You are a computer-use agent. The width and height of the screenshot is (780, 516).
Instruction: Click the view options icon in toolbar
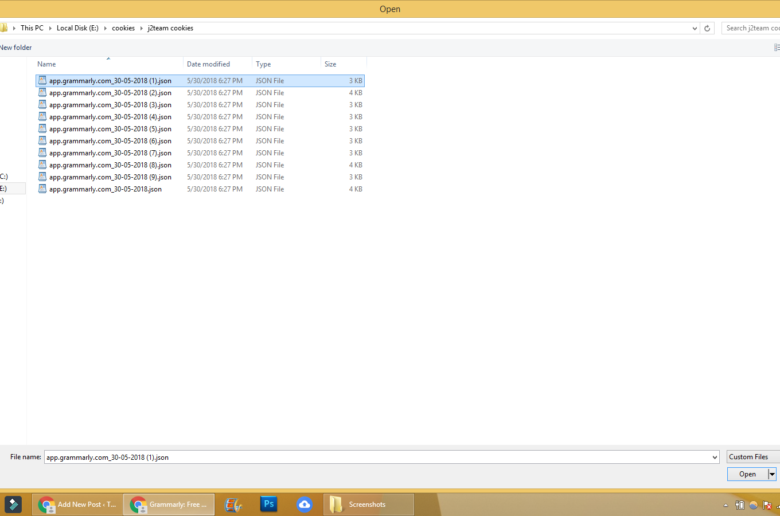pyautogui.click(x=777, y=48)
